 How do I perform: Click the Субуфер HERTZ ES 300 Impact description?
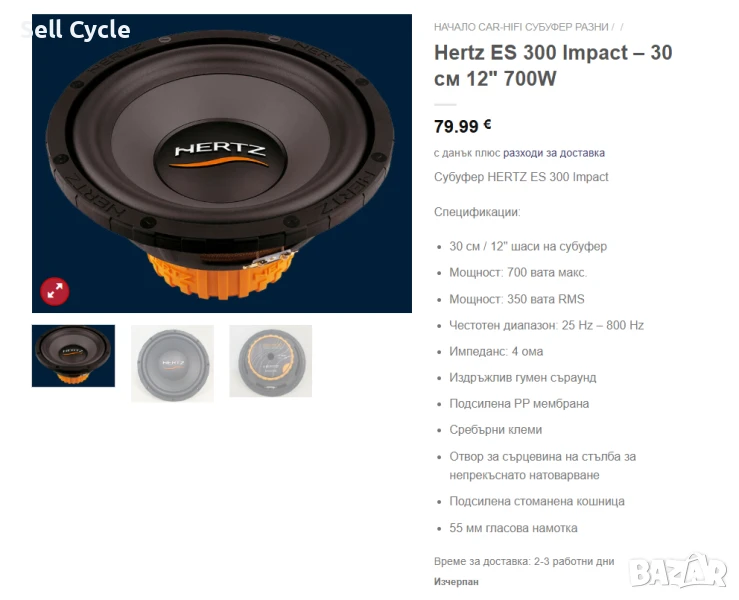click(521, 177)
